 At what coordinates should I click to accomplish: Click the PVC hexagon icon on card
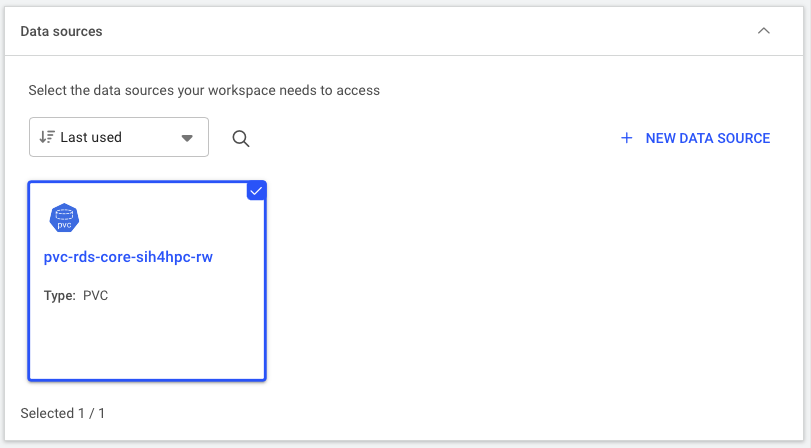64,218
